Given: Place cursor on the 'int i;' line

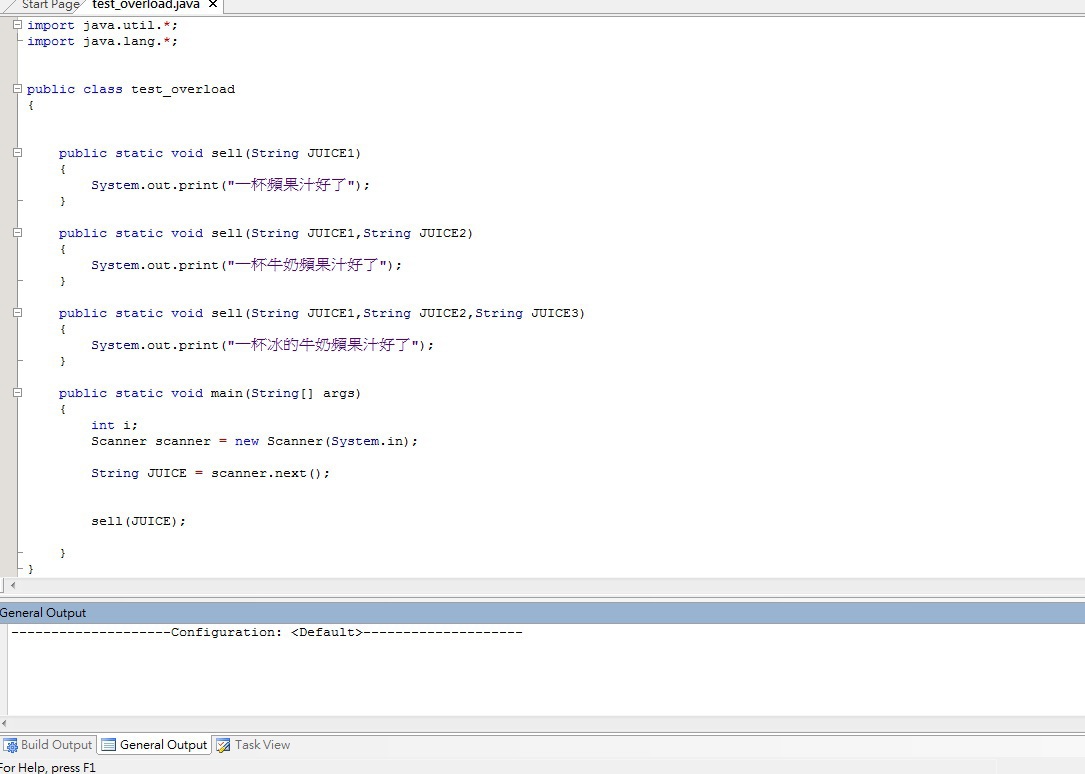Looking at the screenshot, I should pos(114,425).
